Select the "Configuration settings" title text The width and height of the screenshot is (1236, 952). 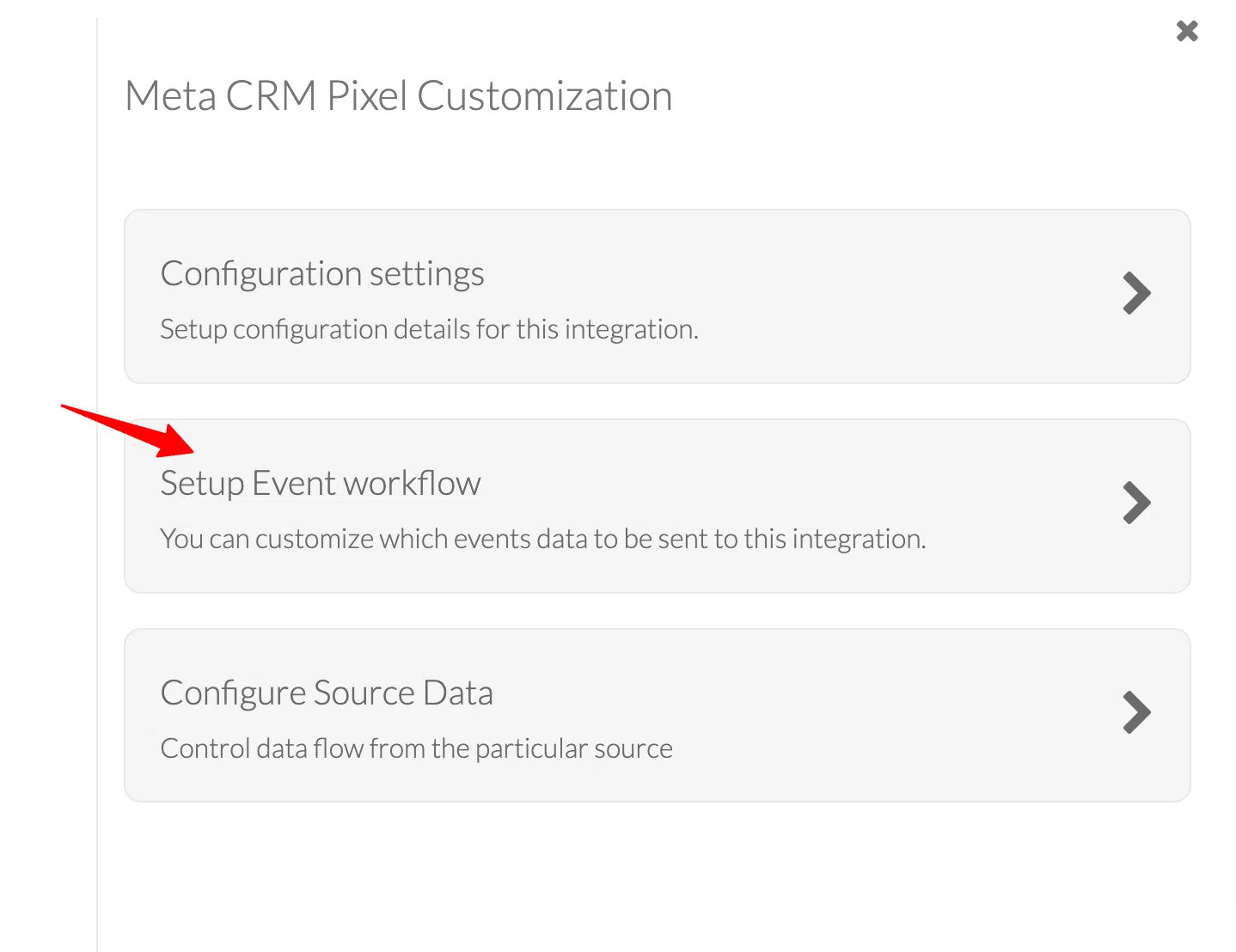322,274
